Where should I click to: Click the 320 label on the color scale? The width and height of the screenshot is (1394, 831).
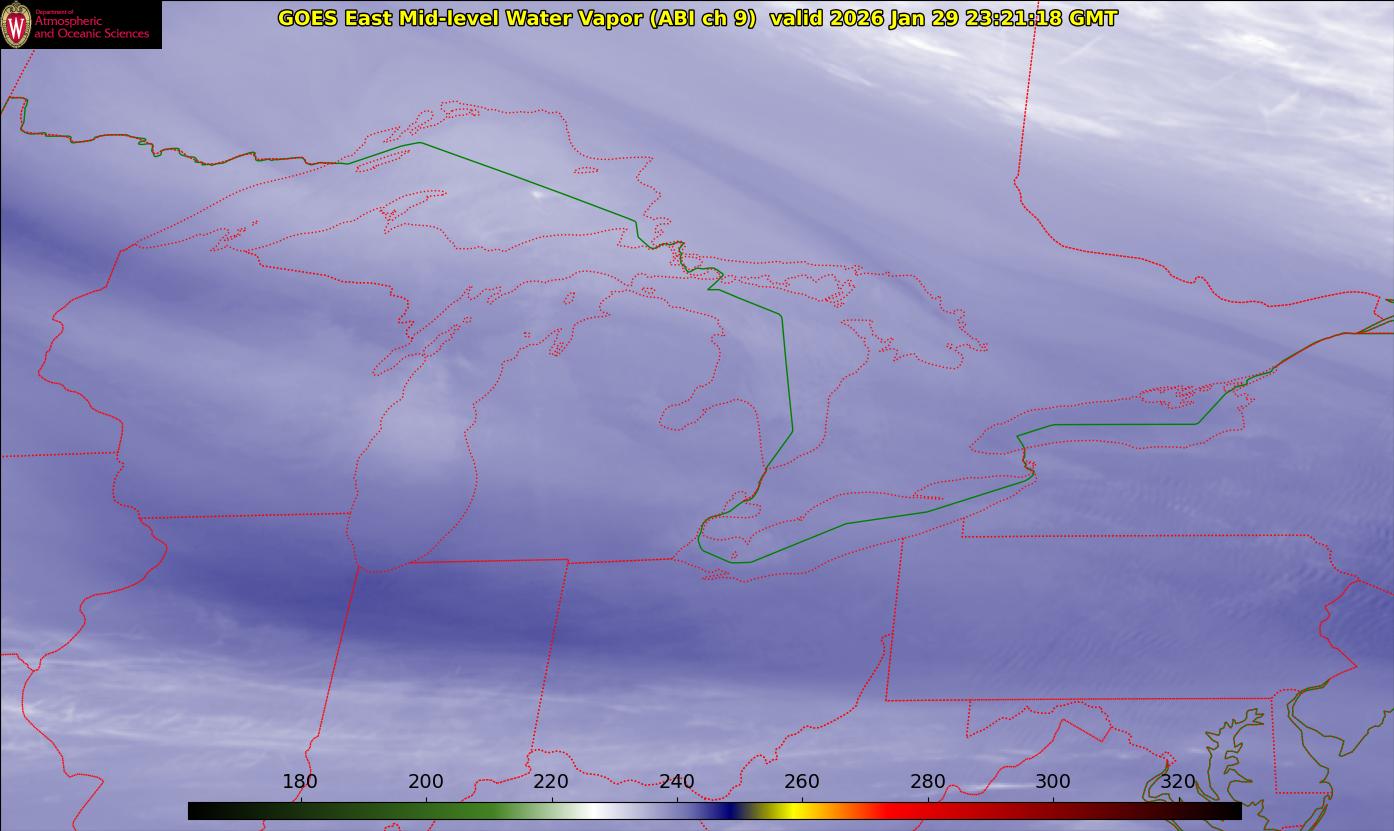(x=1178, y=781)
